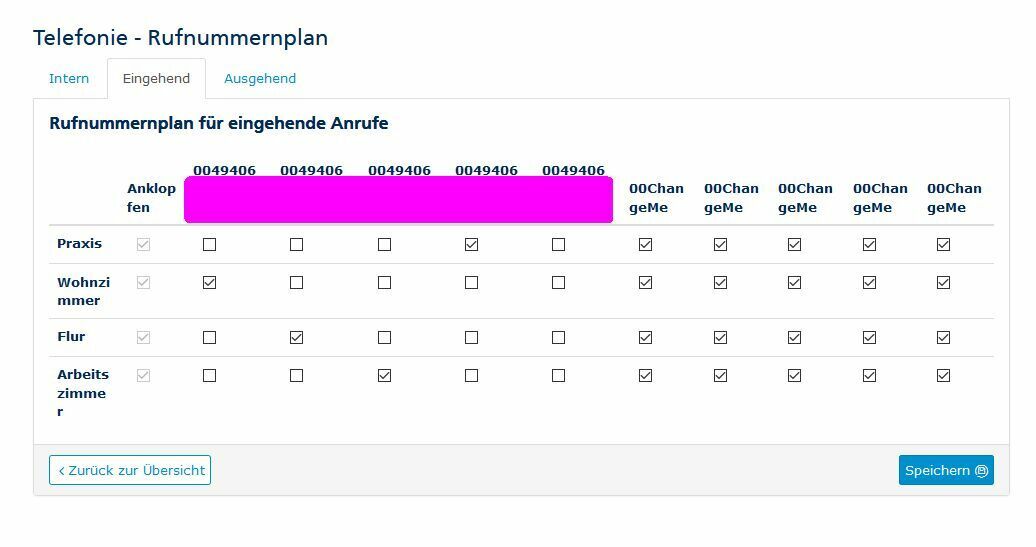Uncheck Arbeitszimmer for third 0049406 number

pos(384,375)
